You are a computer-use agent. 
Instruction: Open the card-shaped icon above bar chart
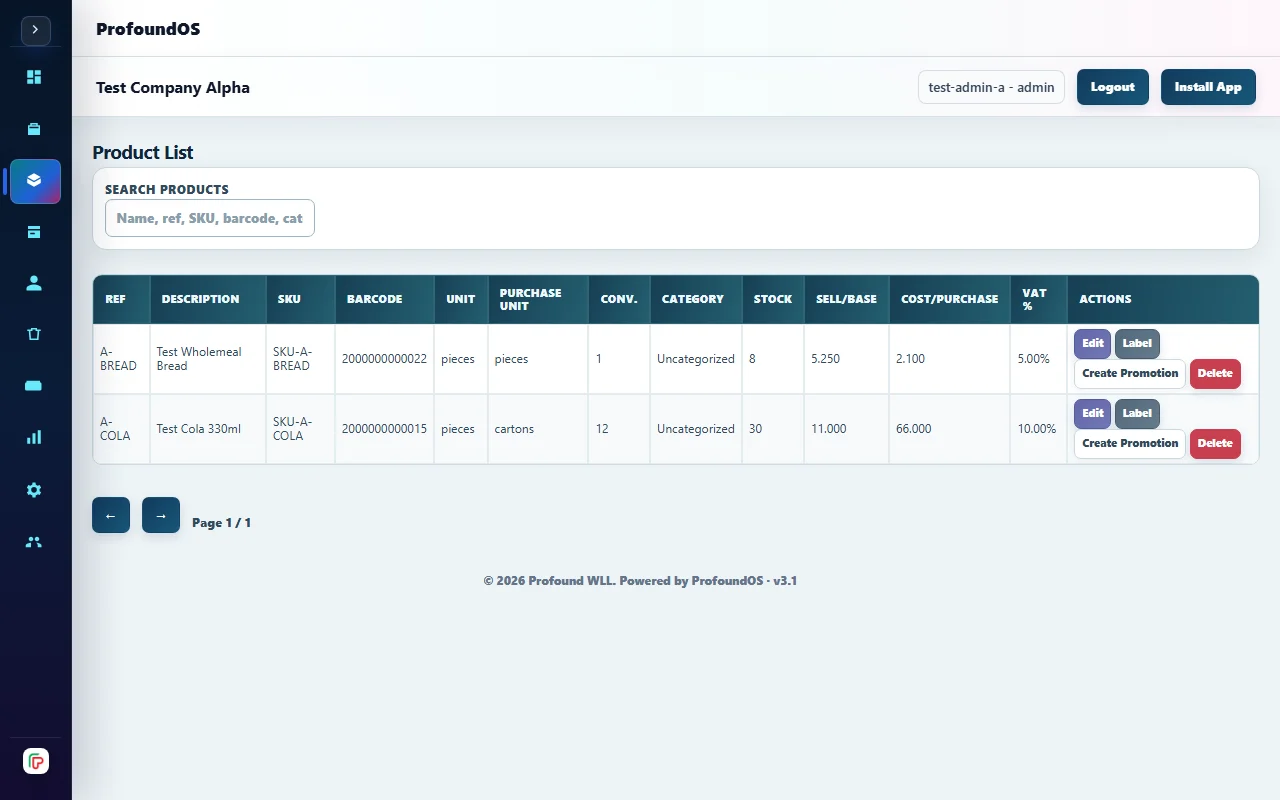coord(35,386)
